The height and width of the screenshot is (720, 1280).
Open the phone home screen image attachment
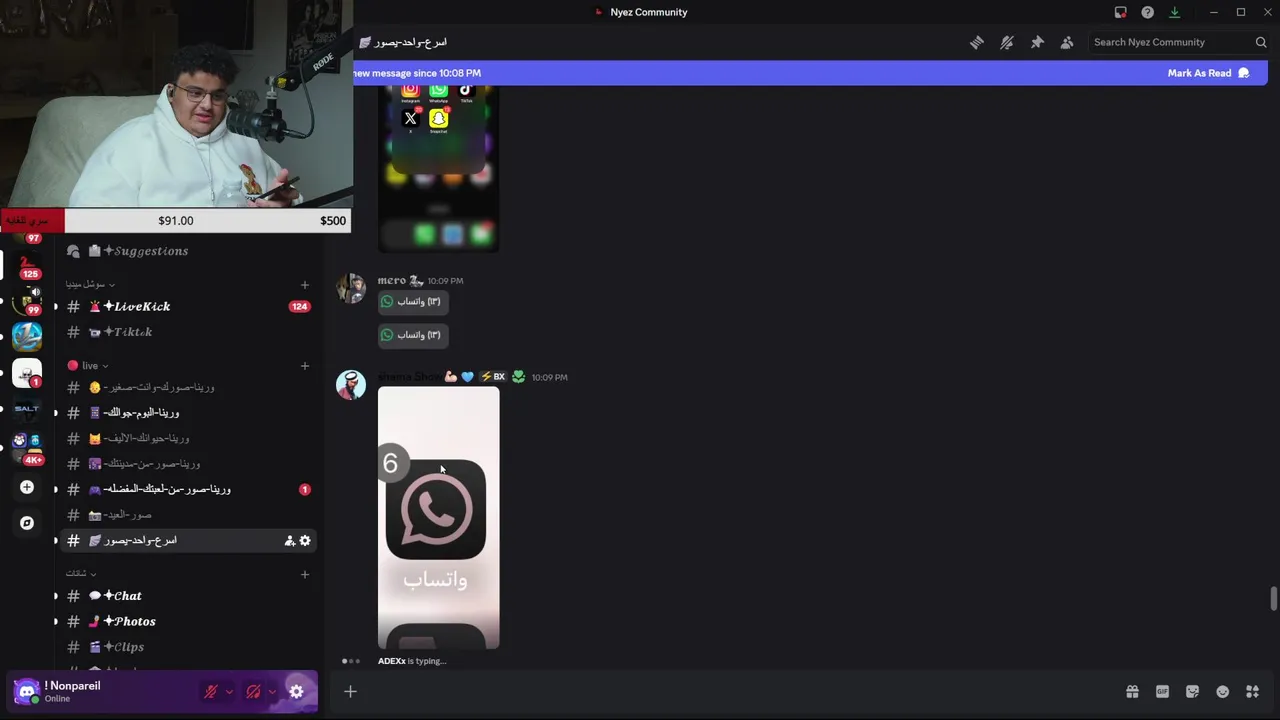tap(439, 168)
